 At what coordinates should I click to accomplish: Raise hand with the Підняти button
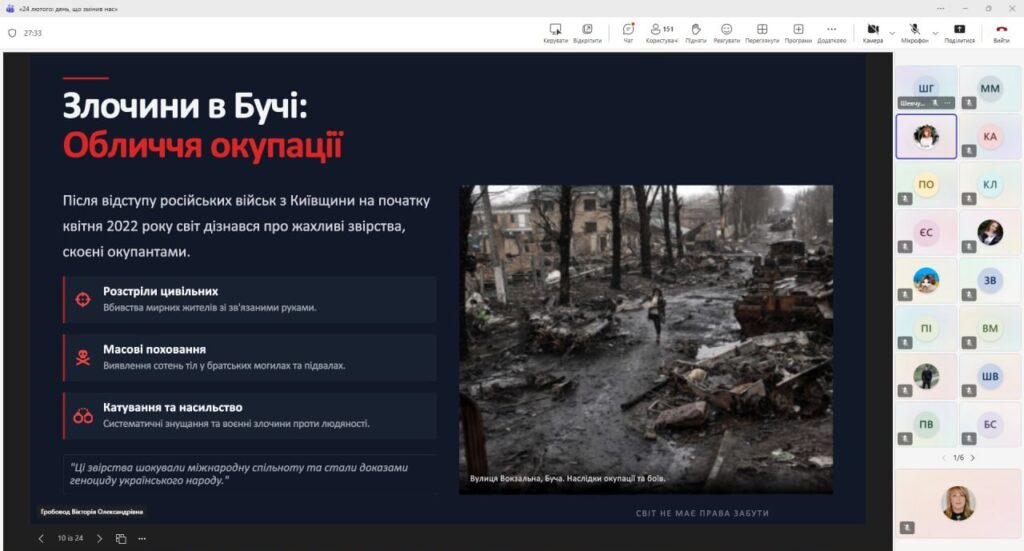[696, 33]
